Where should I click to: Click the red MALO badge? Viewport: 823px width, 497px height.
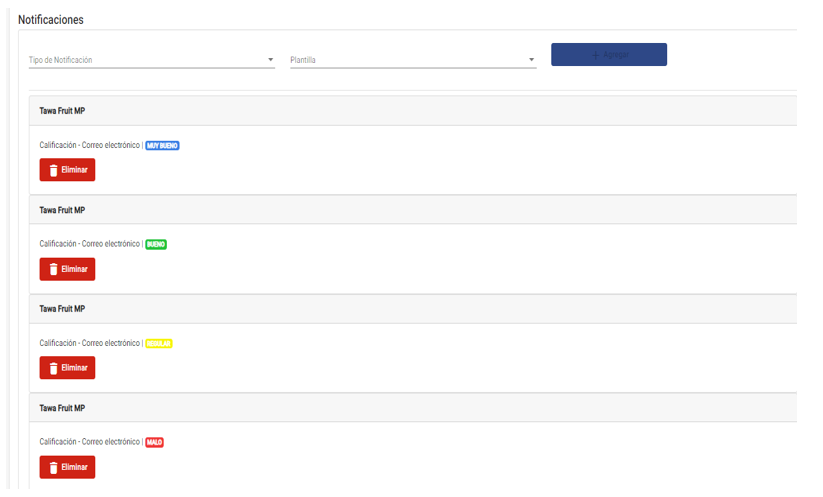tap(154, 442)
